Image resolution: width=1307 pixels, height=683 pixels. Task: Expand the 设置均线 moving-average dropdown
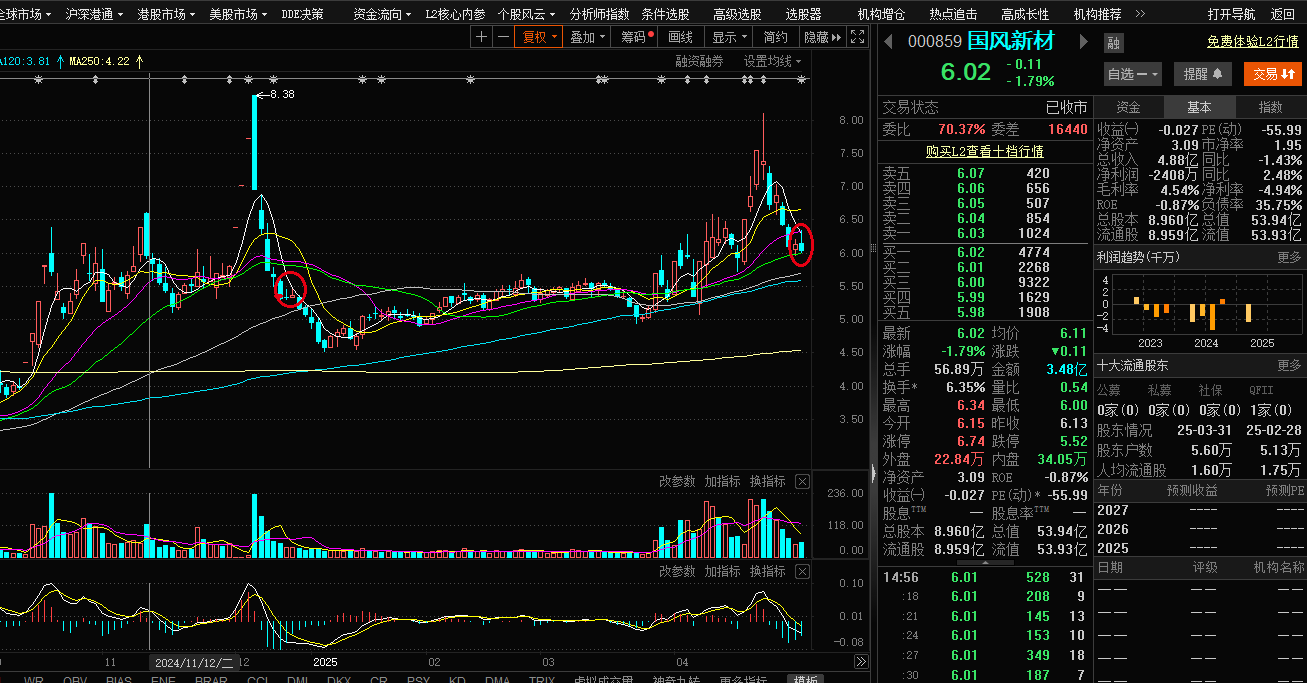pyautogui.click(x=773, y=61)
